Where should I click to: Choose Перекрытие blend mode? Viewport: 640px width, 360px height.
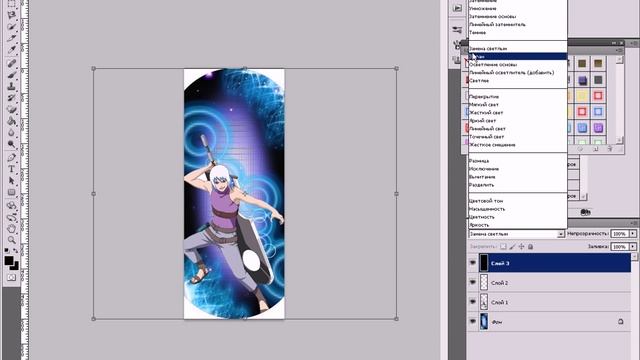click(518, 96)
